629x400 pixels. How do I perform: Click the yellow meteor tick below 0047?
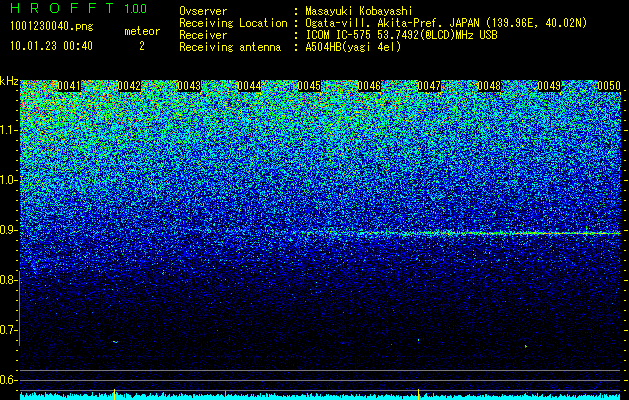[x=418, y=394]
